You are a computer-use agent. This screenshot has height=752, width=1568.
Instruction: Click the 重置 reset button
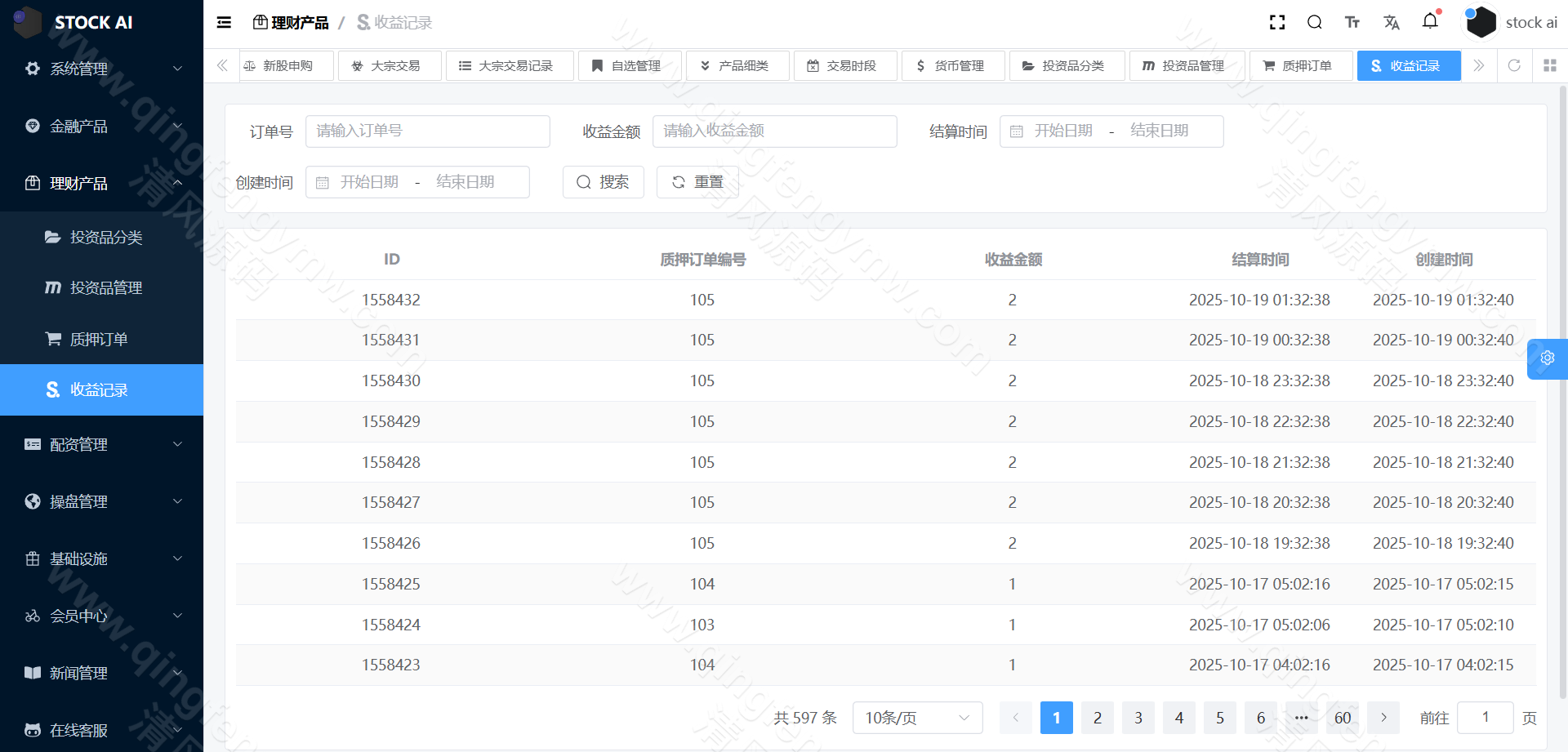pyautogui.click(x=697, y=181)
